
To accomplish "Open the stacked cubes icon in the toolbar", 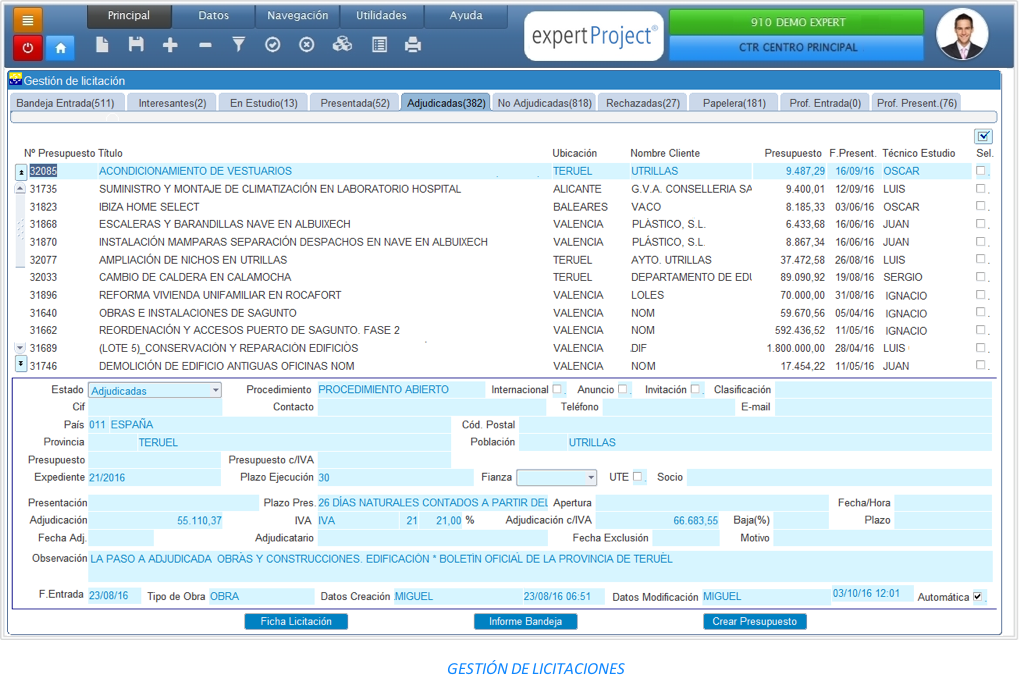I will (x=342, y=44).
